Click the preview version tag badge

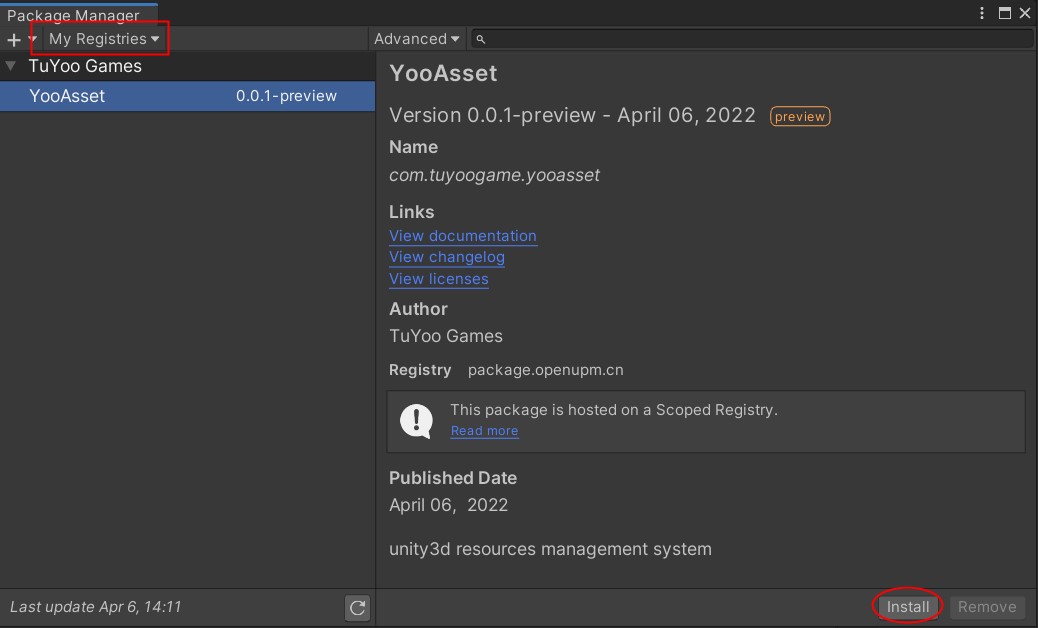[x=800, y=116]
